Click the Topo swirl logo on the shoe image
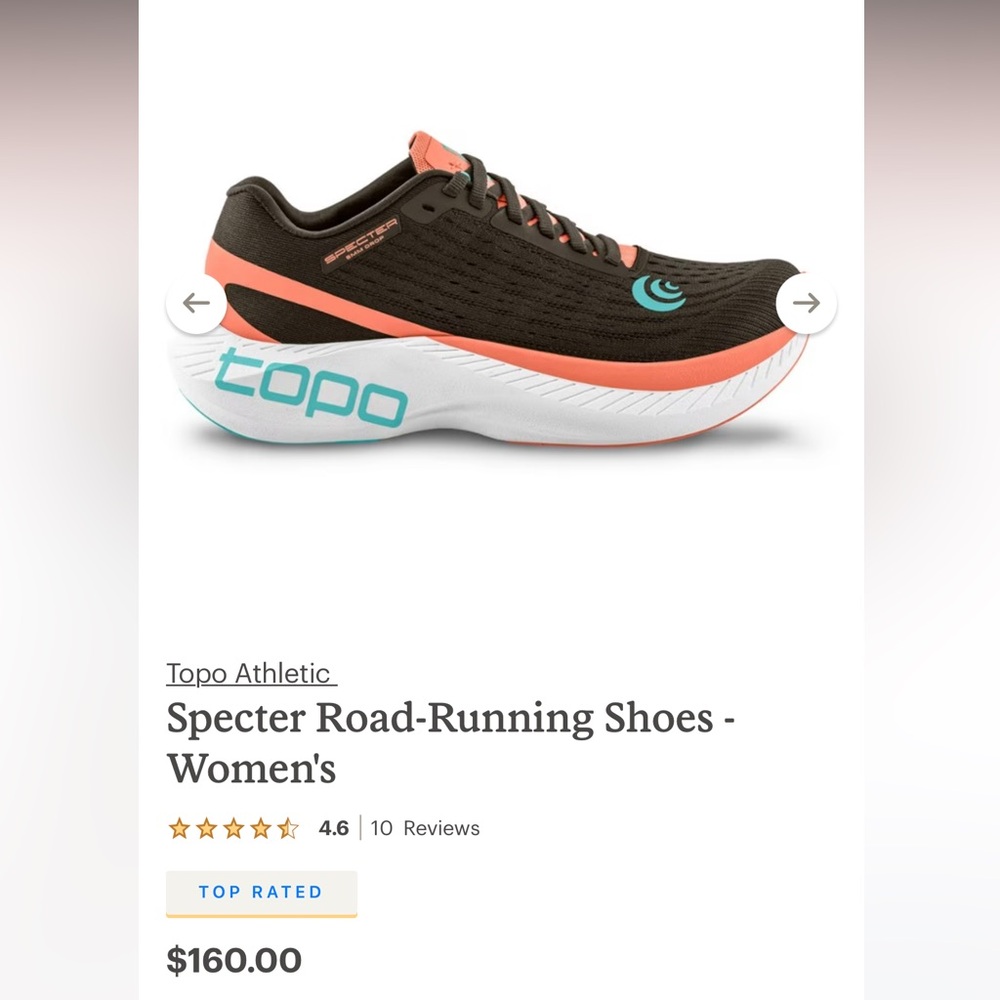 coord(659,294)
